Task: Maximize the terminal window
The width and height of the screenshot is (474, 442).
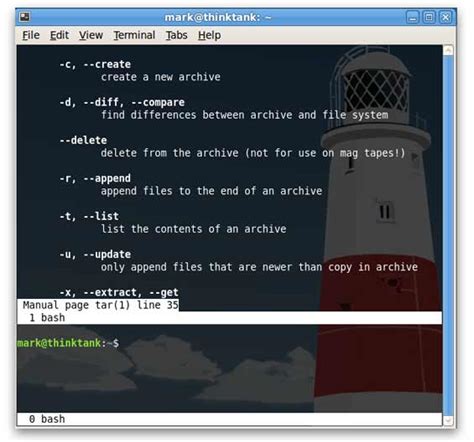Action: tap(429, 17)
